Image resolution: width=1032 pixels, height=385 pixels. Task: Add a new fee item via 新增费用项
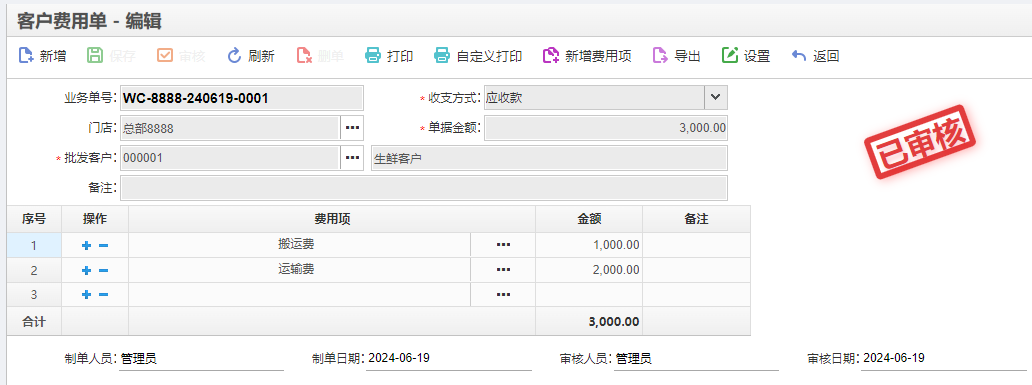(x=587, y=56)
